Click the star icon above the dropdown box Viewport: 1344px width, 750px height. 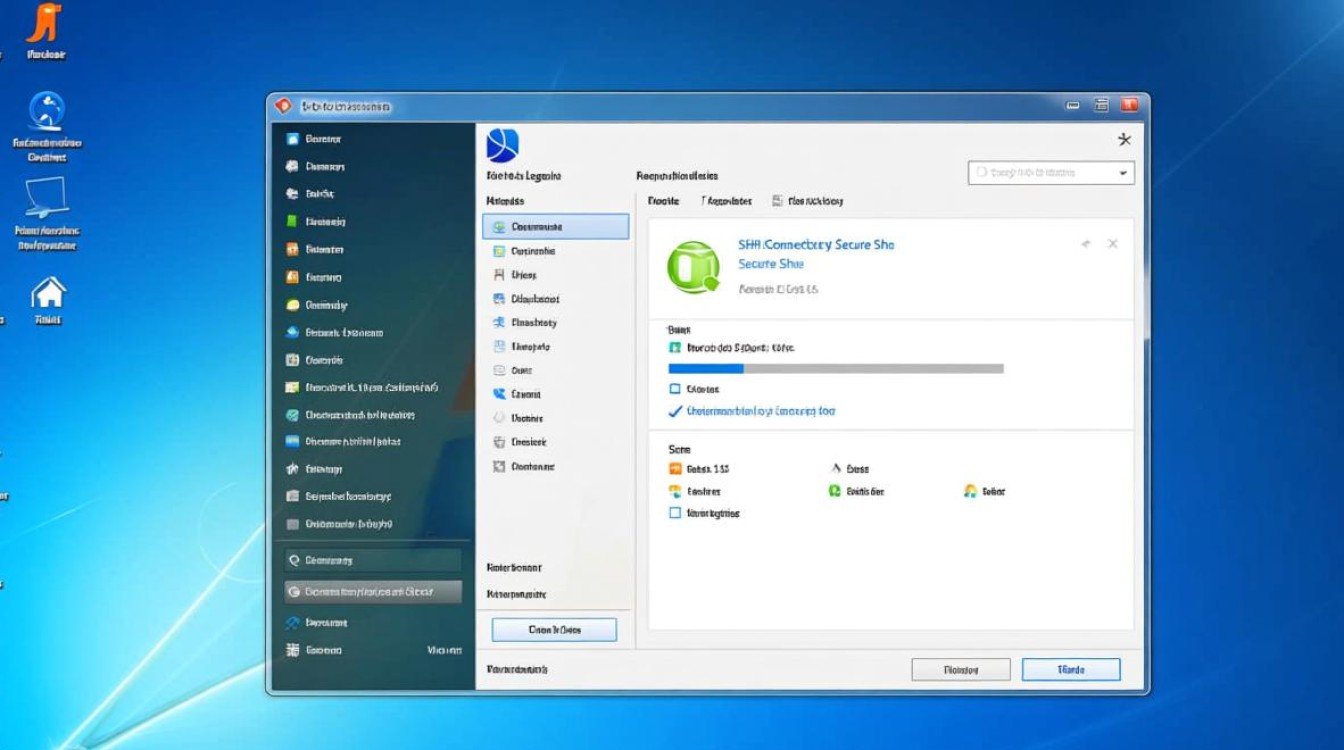[1124, 140]
